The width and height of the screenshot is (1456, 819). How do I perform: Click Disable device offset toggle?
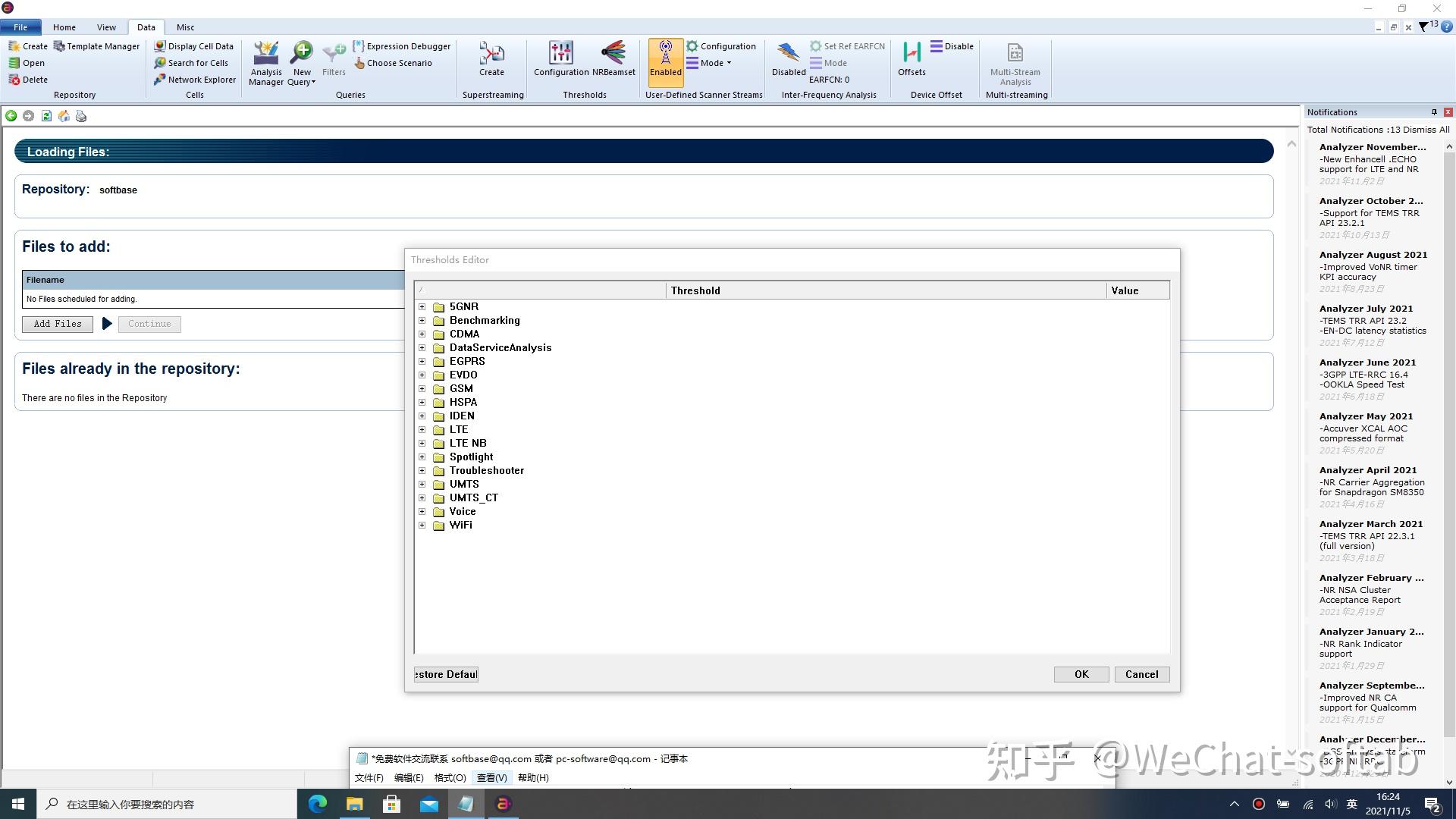[x=952, y=46]
